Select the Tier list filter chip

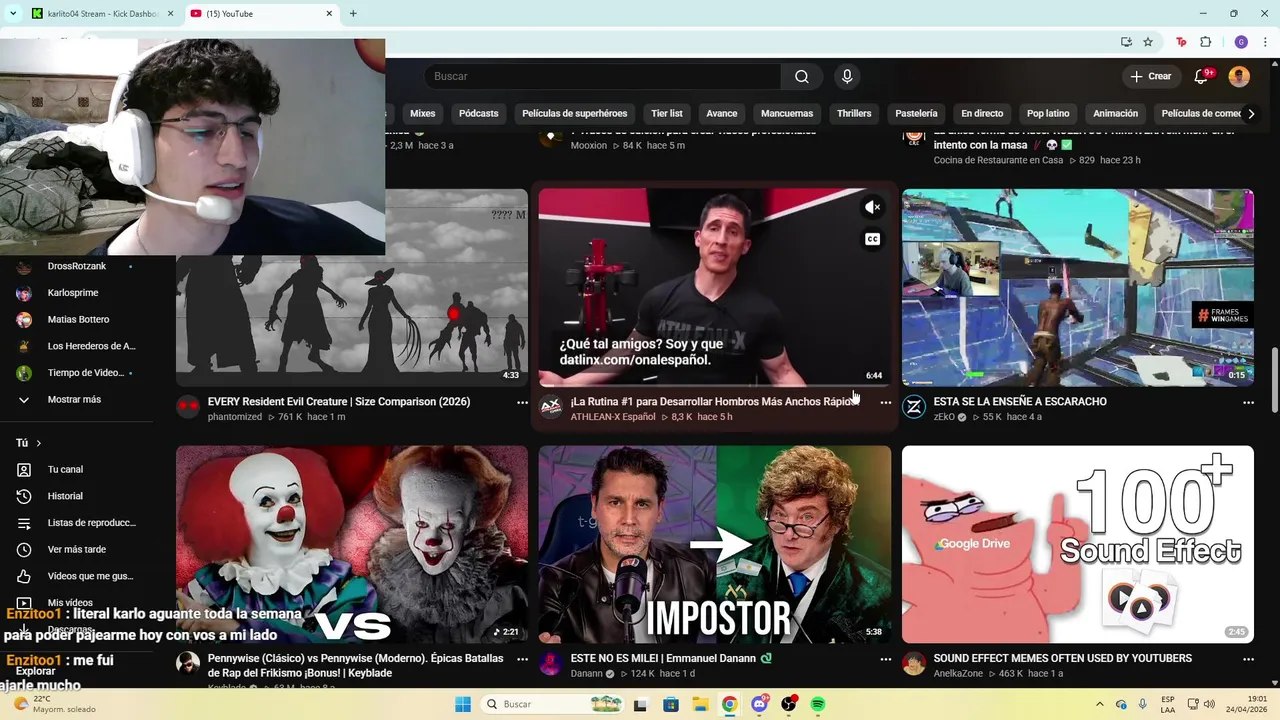[667, 114]
